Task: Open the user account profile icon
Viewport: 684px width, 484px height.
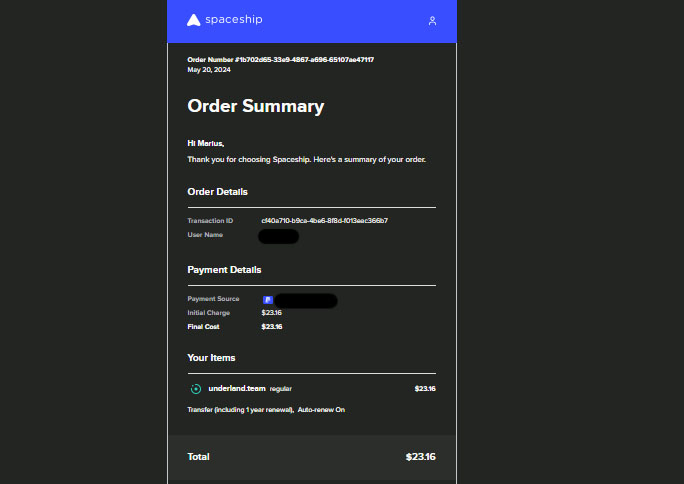Action: pyautogui.click(x=432, y=21)
